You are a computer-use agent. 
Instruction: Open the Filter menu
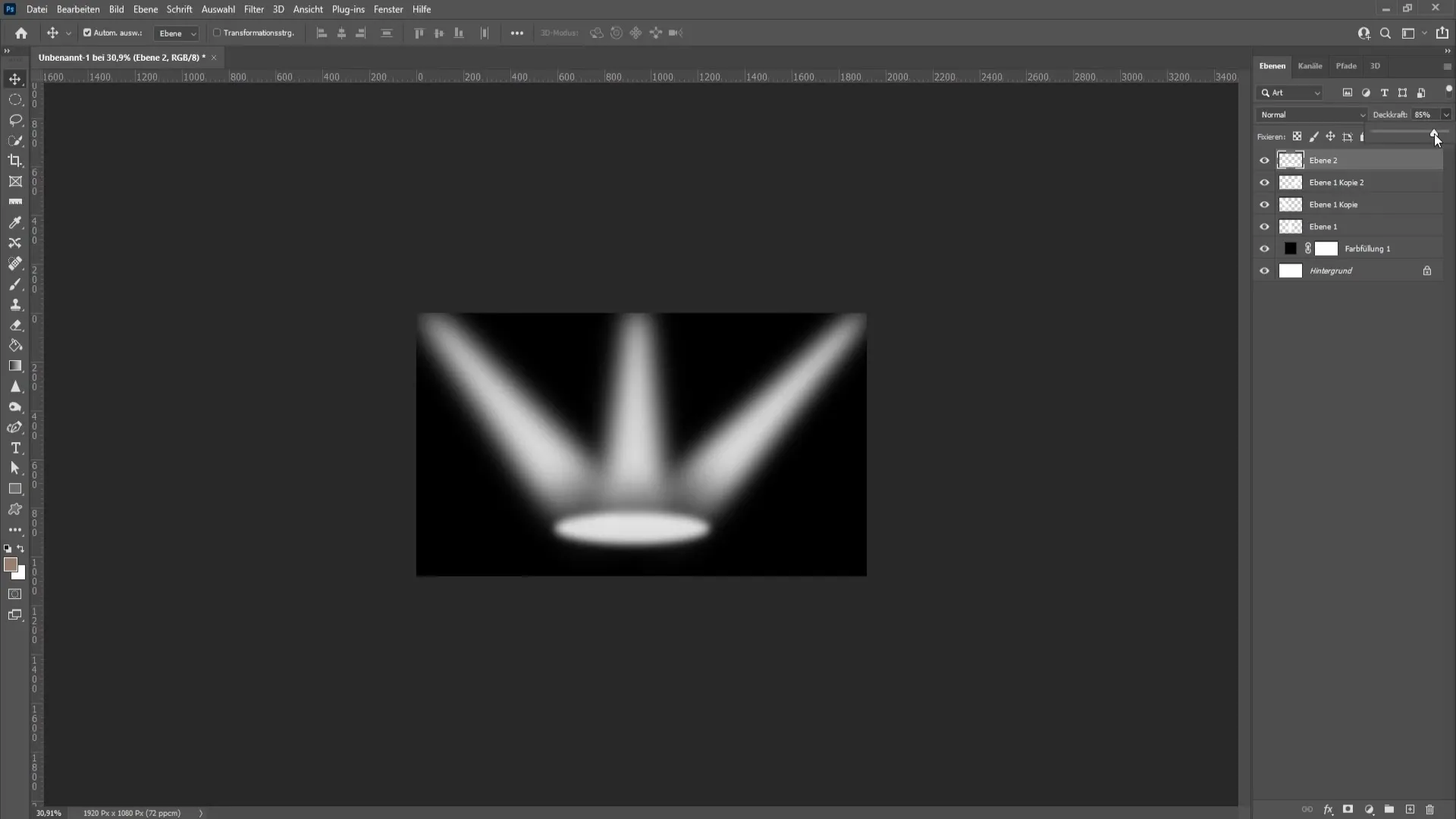[x=253, y=9]
